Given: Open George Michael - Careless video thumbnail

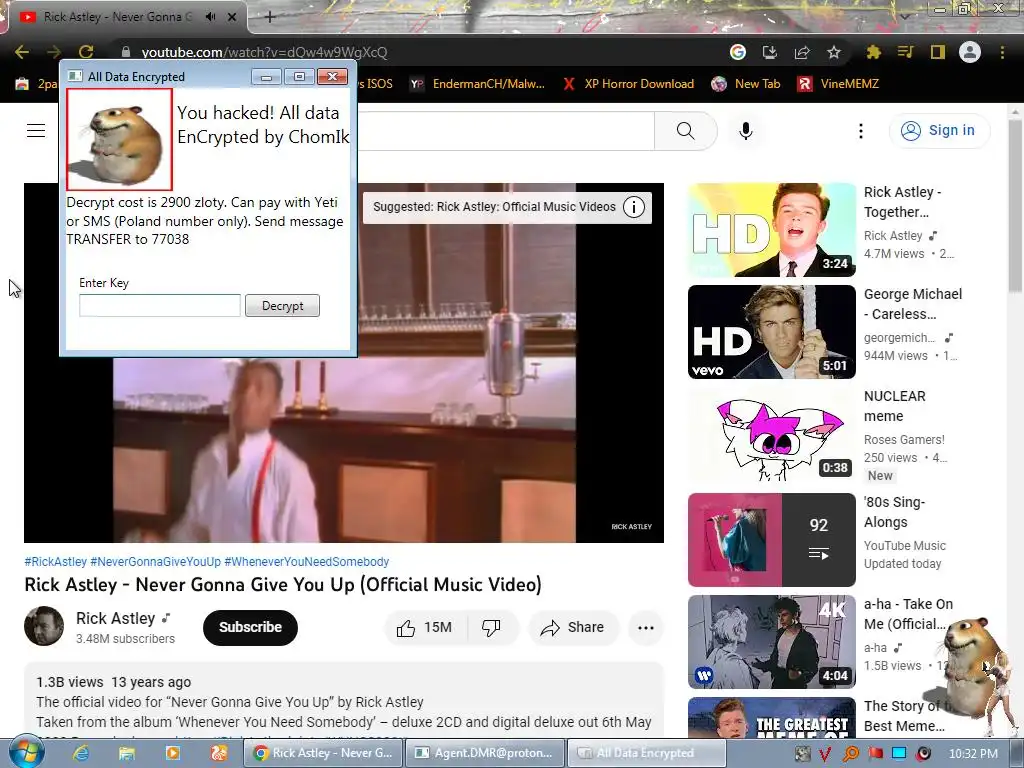Looking at the screenshot, I should coord(772,332).
